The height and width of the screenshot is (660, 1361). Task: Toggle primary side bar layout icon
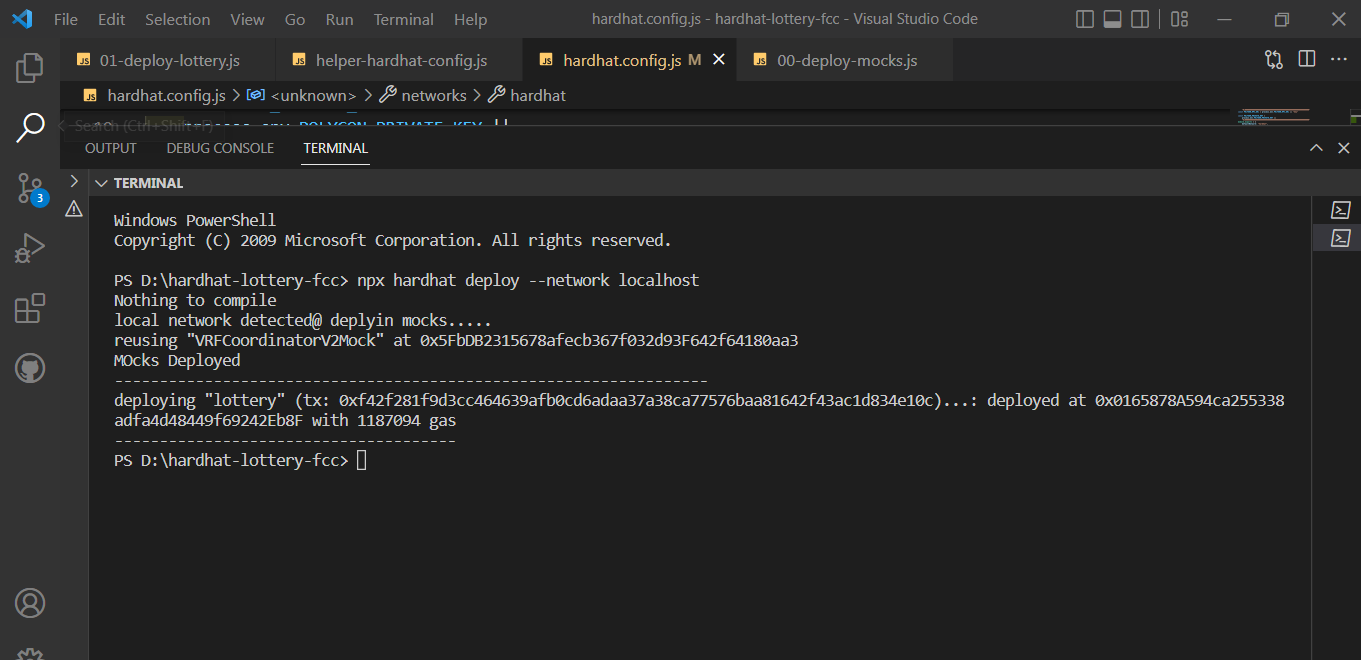pos(1085,19)
